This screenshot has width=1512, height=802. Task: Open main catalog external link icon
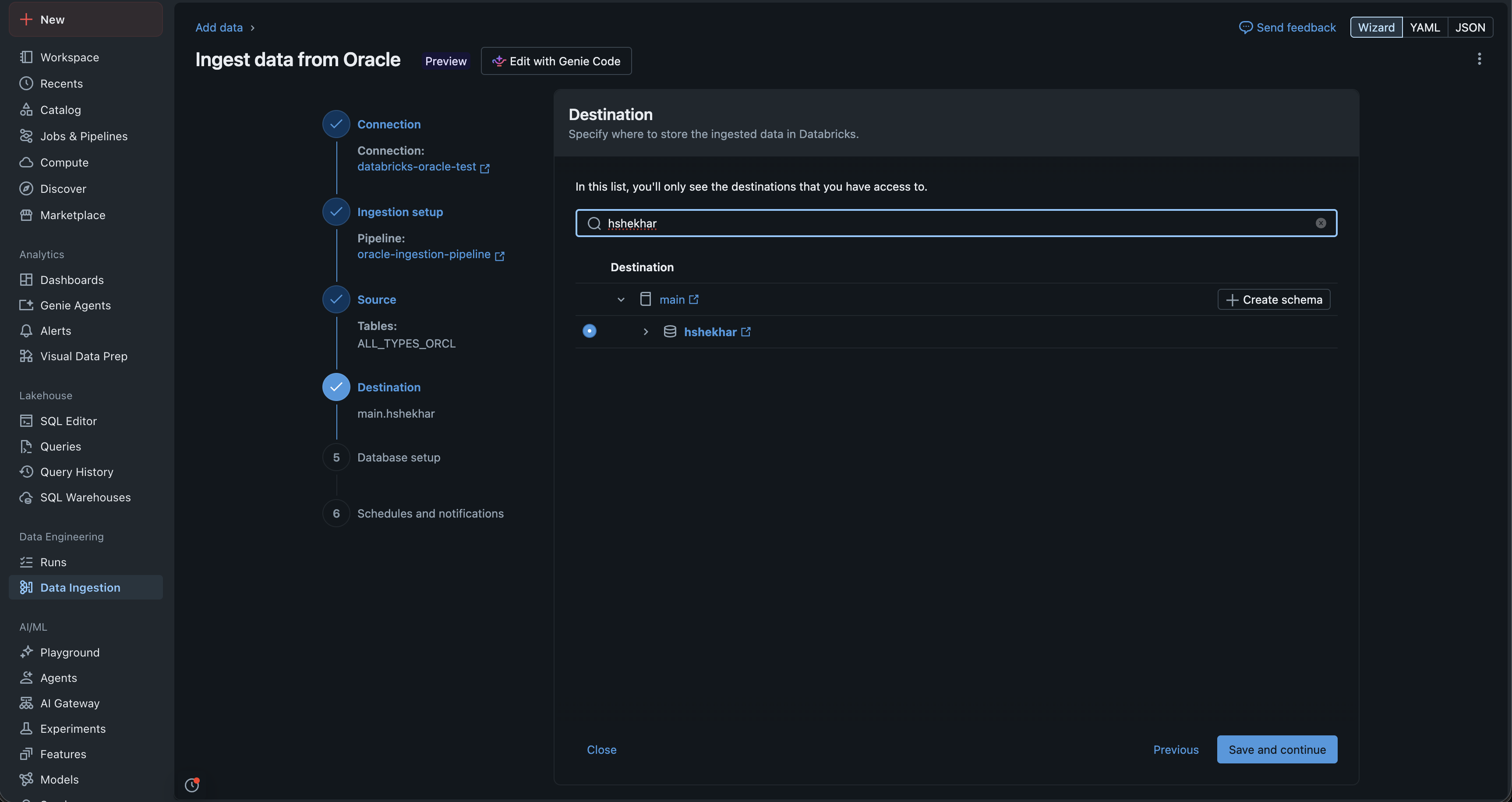point(694,299)
